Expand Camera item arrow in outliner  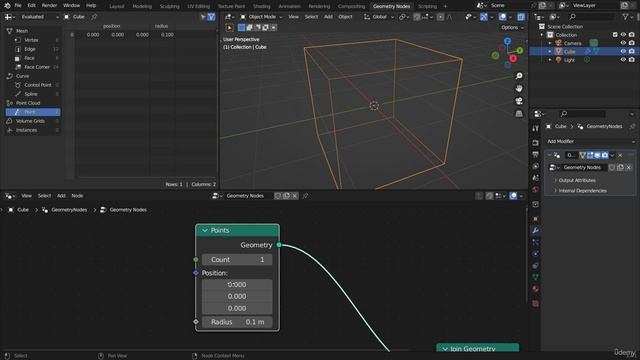pos(550,43)
